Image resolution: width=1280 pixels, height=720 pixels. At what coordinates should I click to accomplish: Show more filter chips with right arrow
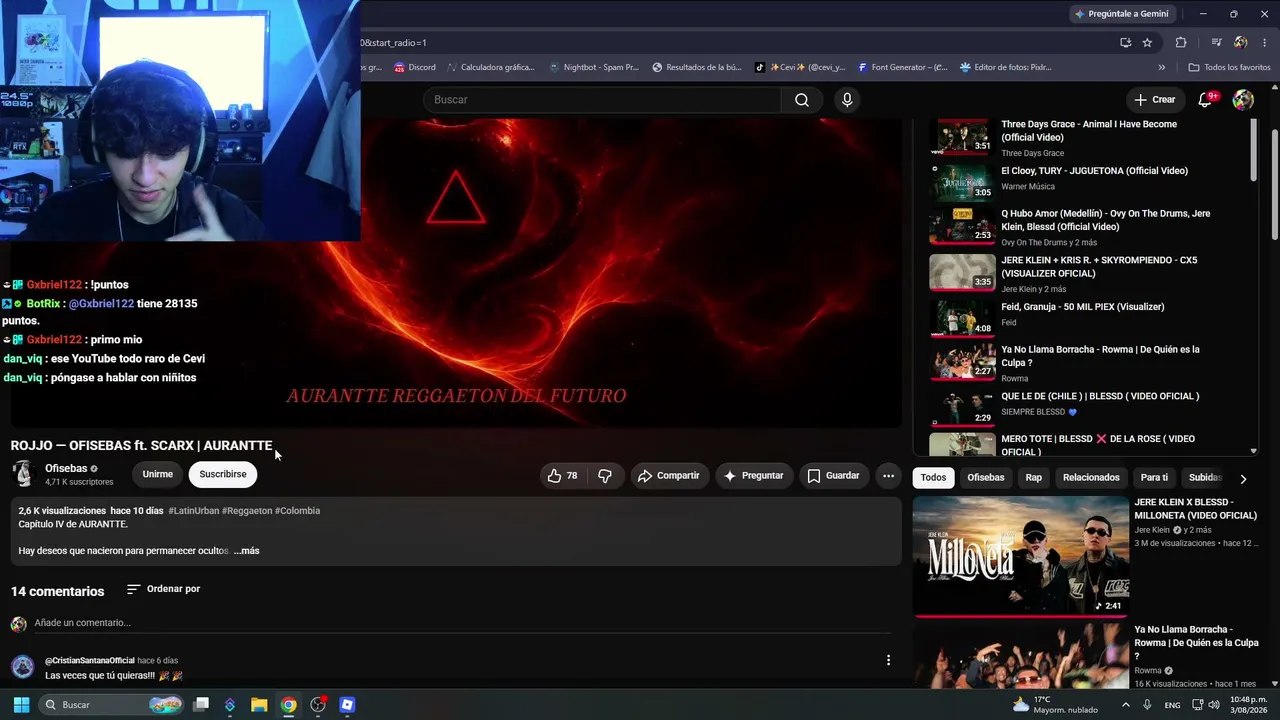(1243, 479)
